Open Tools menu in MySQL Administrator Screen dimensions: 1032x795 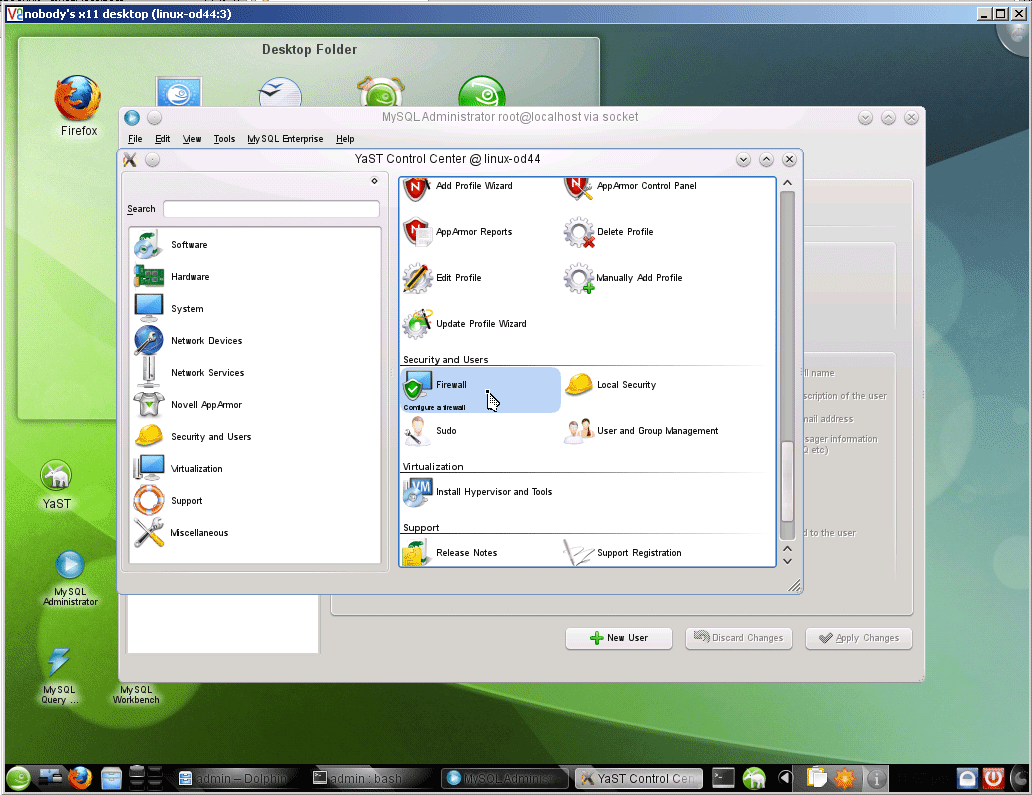pyautogui.click(x=224, y=139)
